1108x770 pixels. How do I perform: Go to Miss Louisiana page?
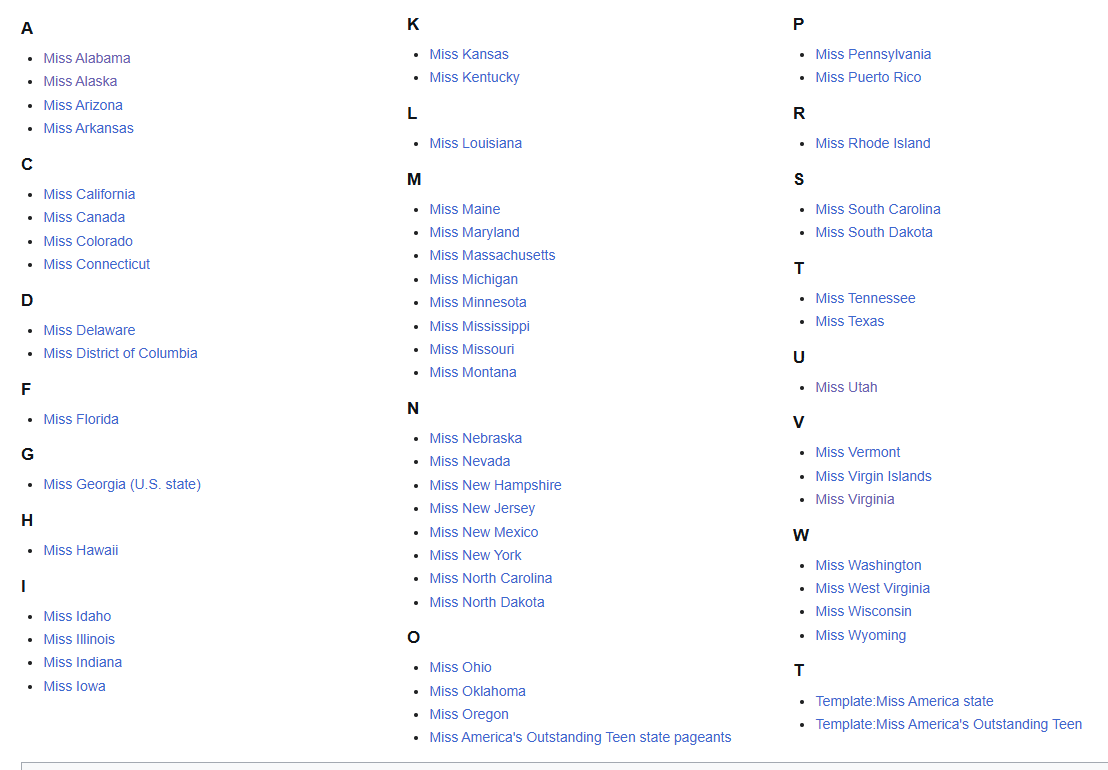476,143
